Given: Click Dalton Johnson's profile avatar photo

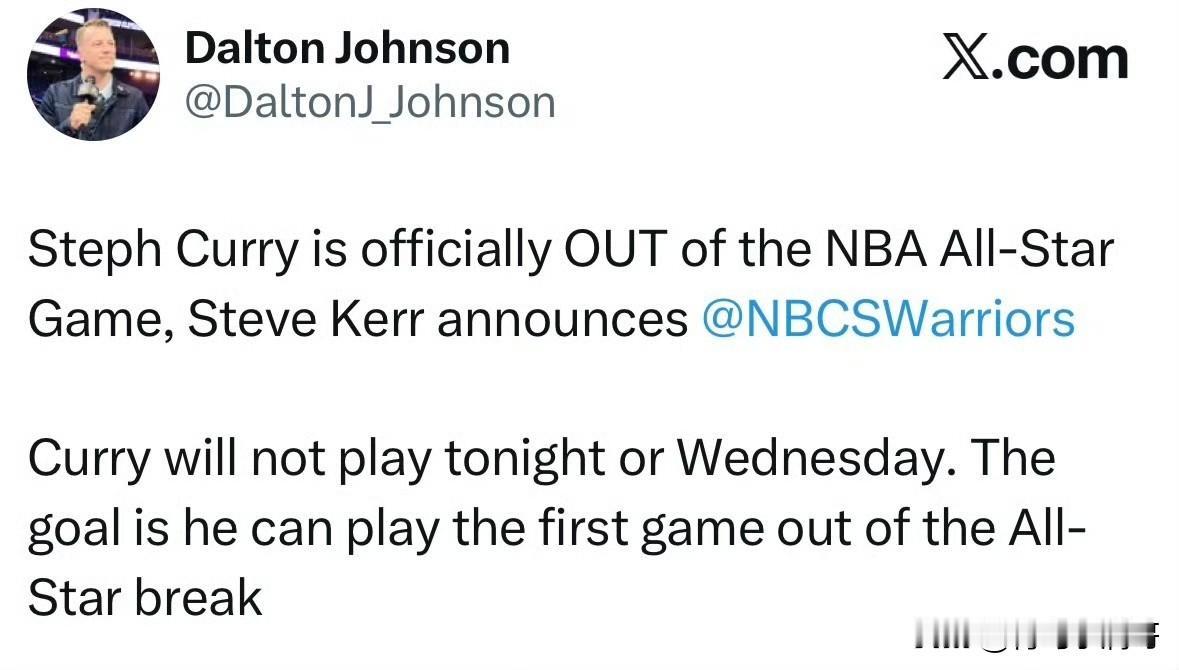Looking at the screenshot, I should (x=92, y=75).
